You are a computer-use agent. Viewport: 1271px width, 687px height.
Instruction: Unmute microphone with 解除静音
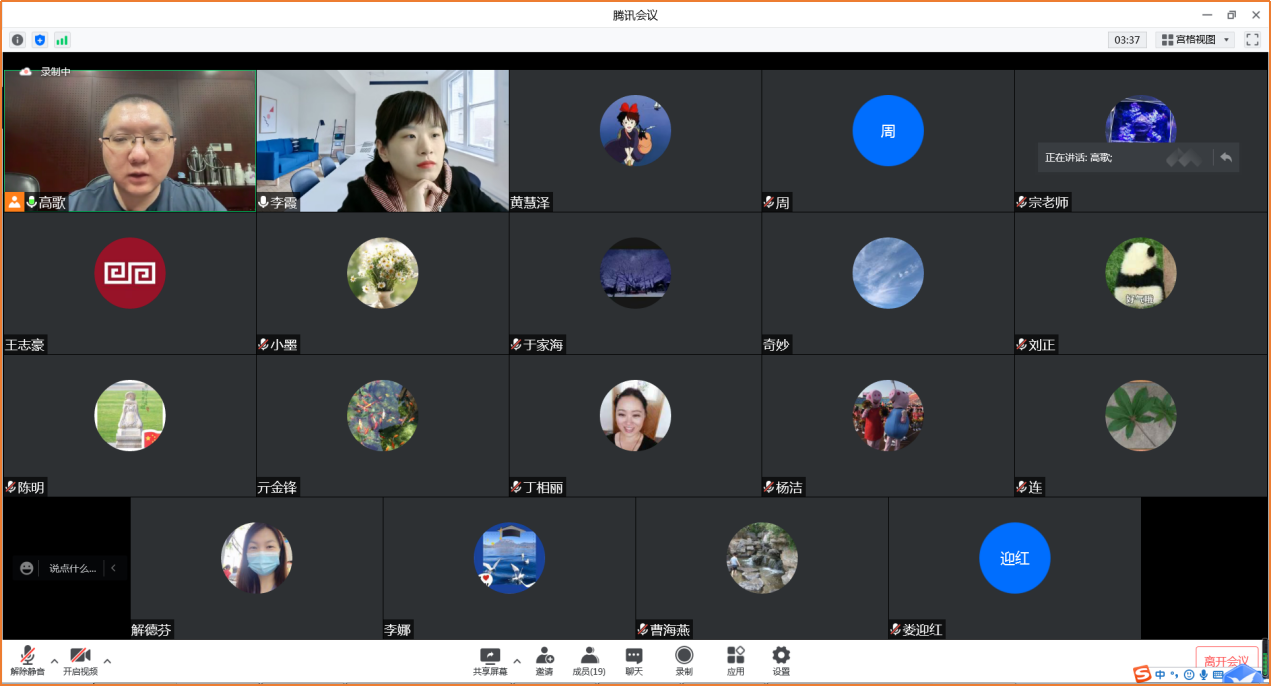pos(28,661)
